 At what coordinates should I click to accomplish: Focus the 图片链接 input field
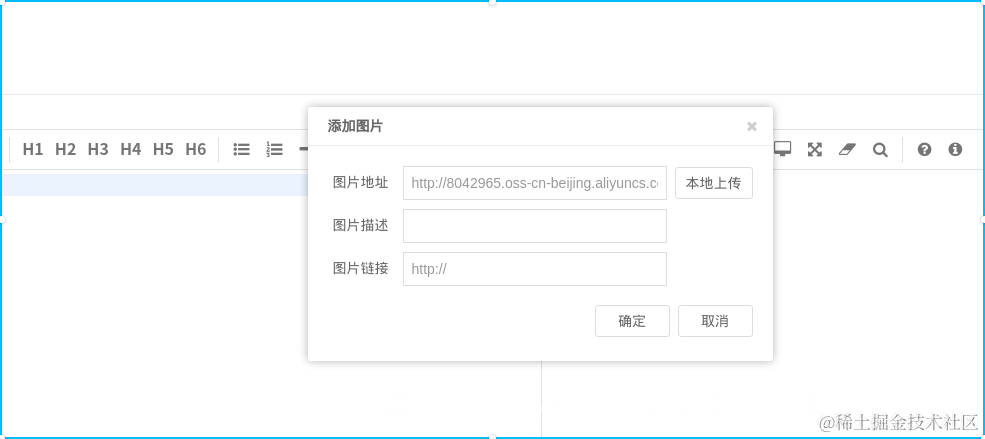535,269
